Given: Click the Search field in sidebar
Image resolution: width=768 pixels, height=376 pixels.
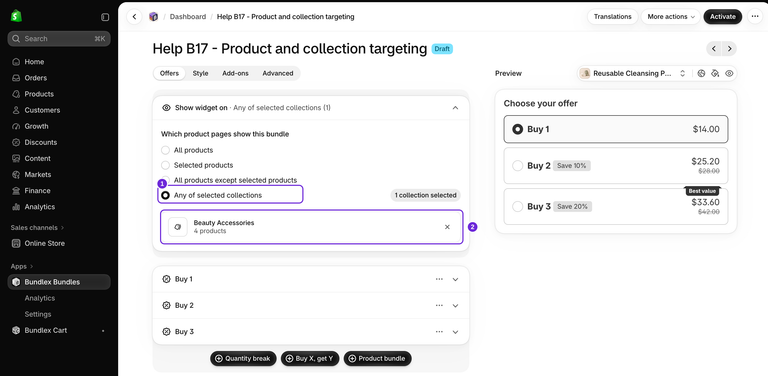Looking at the screenshot, I should [x=59, y=39].
